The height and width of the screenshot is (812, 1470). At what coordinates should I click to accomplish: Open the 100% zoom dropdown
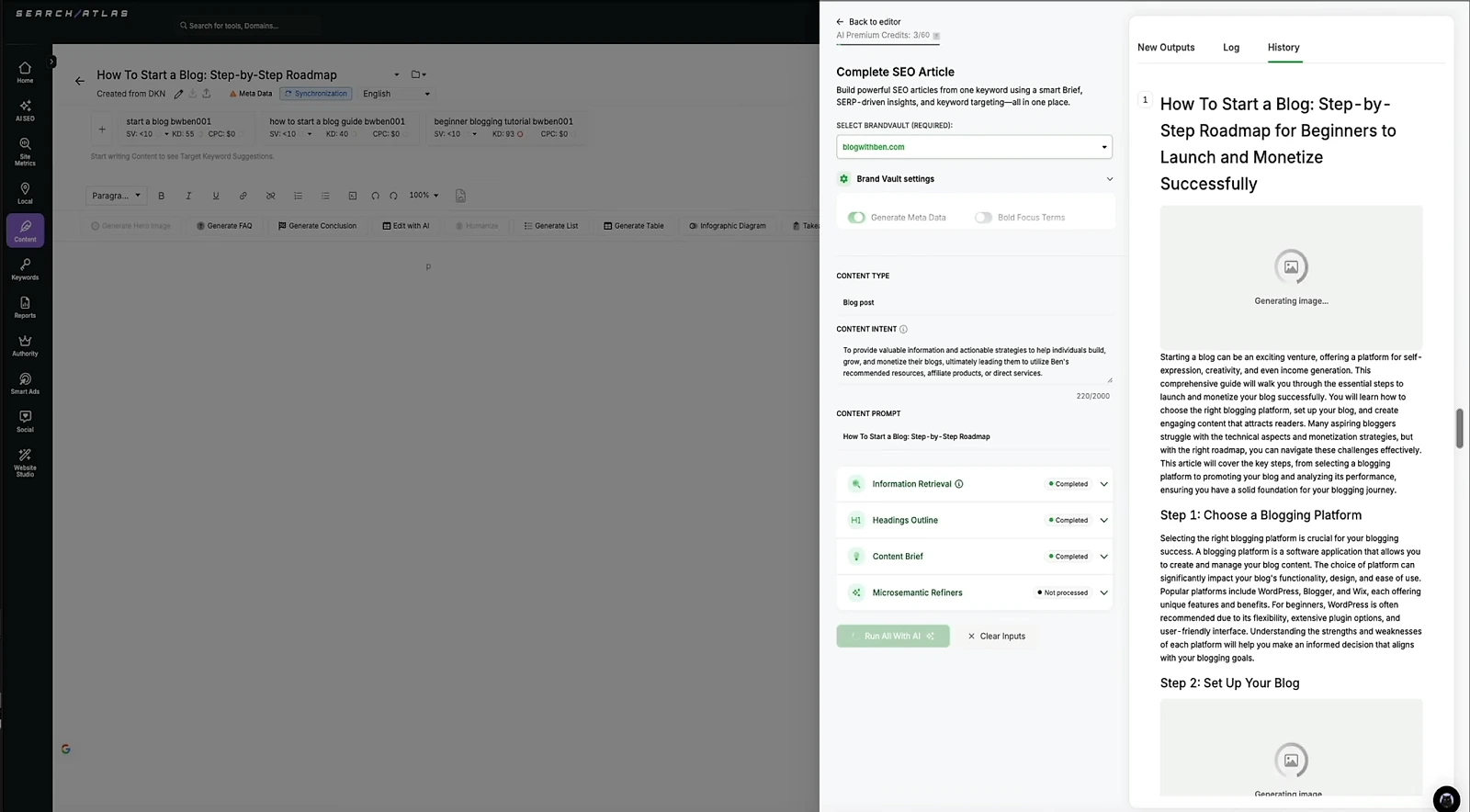coord(424,196)
